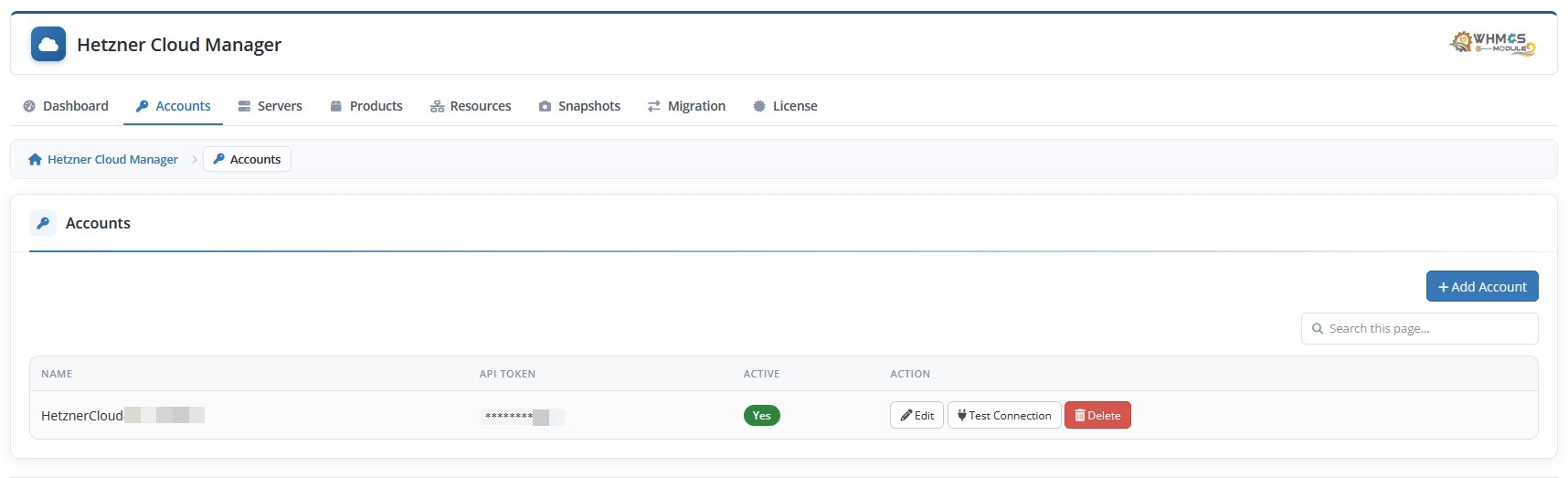
Task: Click the key icon beside Accounts heading
Action: (43, 223)
